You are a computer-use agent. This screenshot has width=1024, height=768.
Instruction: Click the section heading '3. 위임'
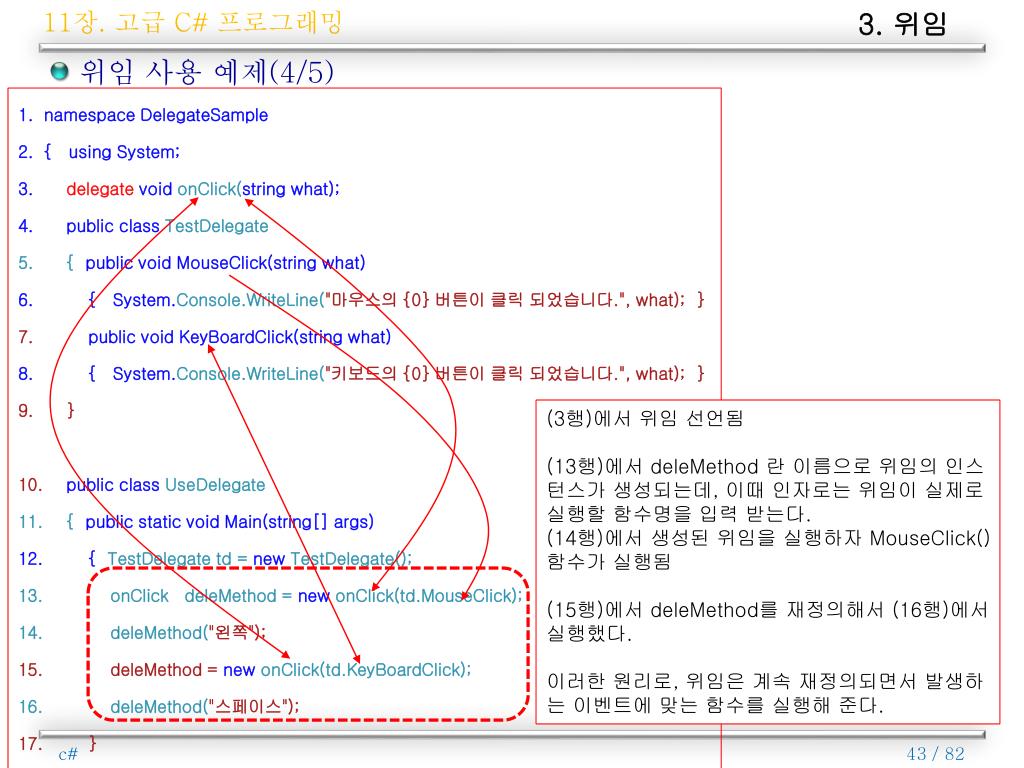(902, 24)
